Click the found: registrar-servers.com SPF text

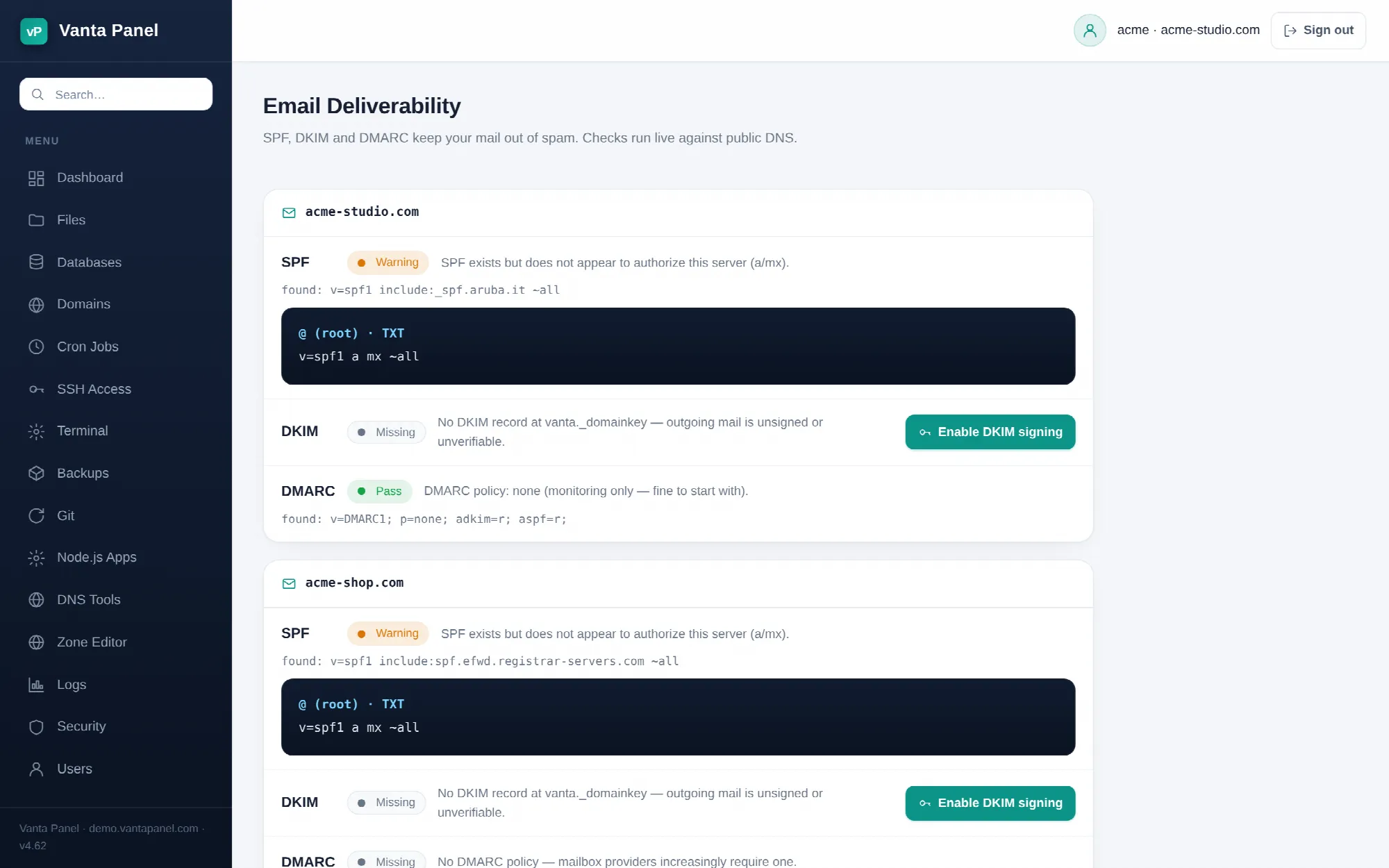480,661
